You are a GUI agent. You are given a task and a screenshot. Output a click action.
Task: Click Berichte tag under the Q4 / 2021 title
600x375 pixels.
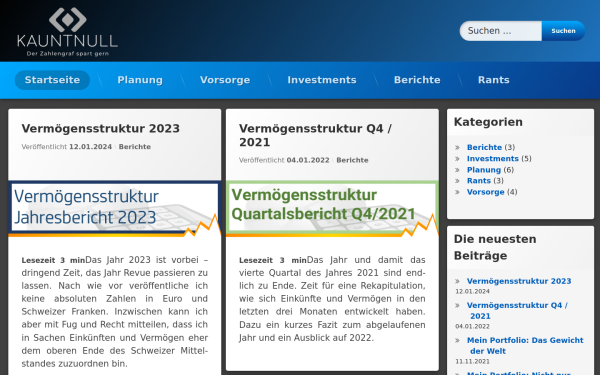[x=352, y=160]
